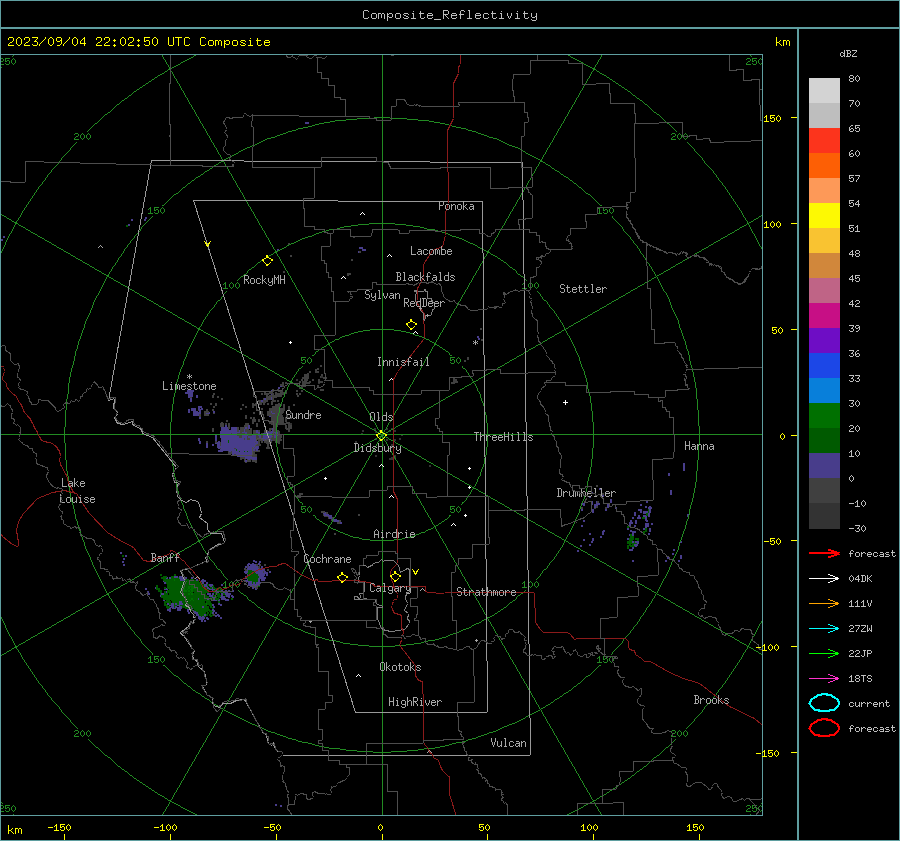Click the Ponoka label
This screenshot has width=900, height=841.
click(x=456, y=206)
